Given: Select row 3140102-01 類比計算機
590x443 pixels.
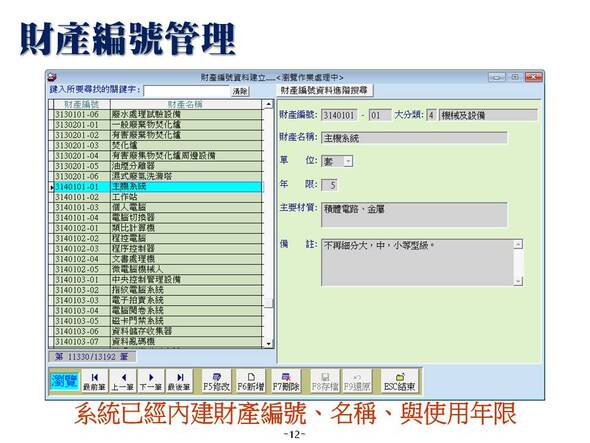Looking at the screenshot, I should click(x=158, y=228).
